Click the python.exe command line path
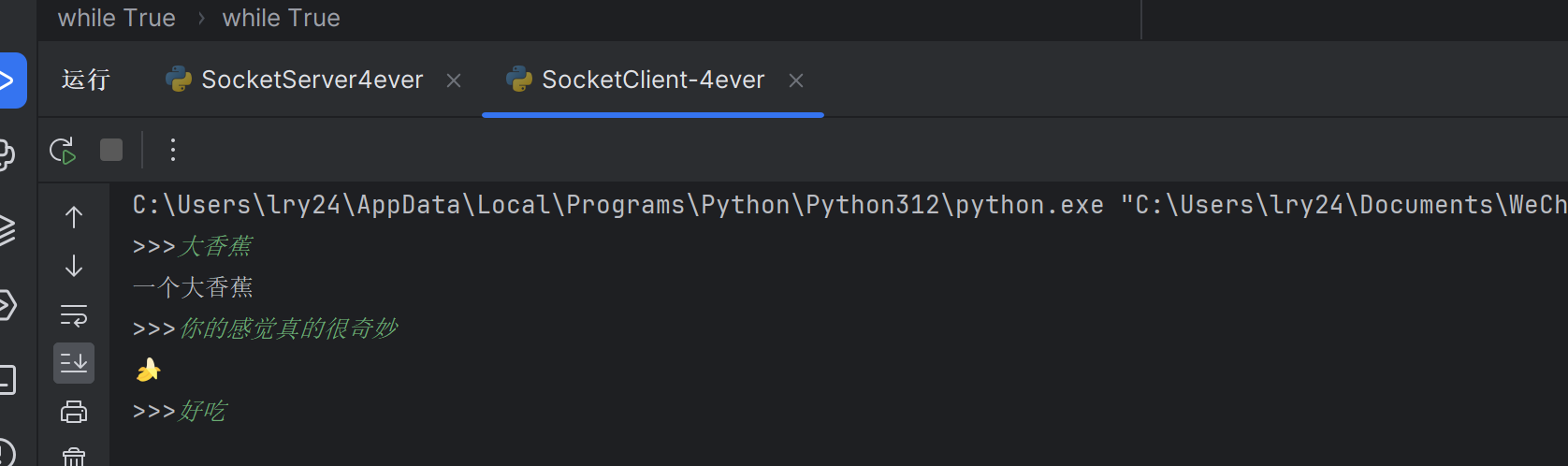 point(617,205)
